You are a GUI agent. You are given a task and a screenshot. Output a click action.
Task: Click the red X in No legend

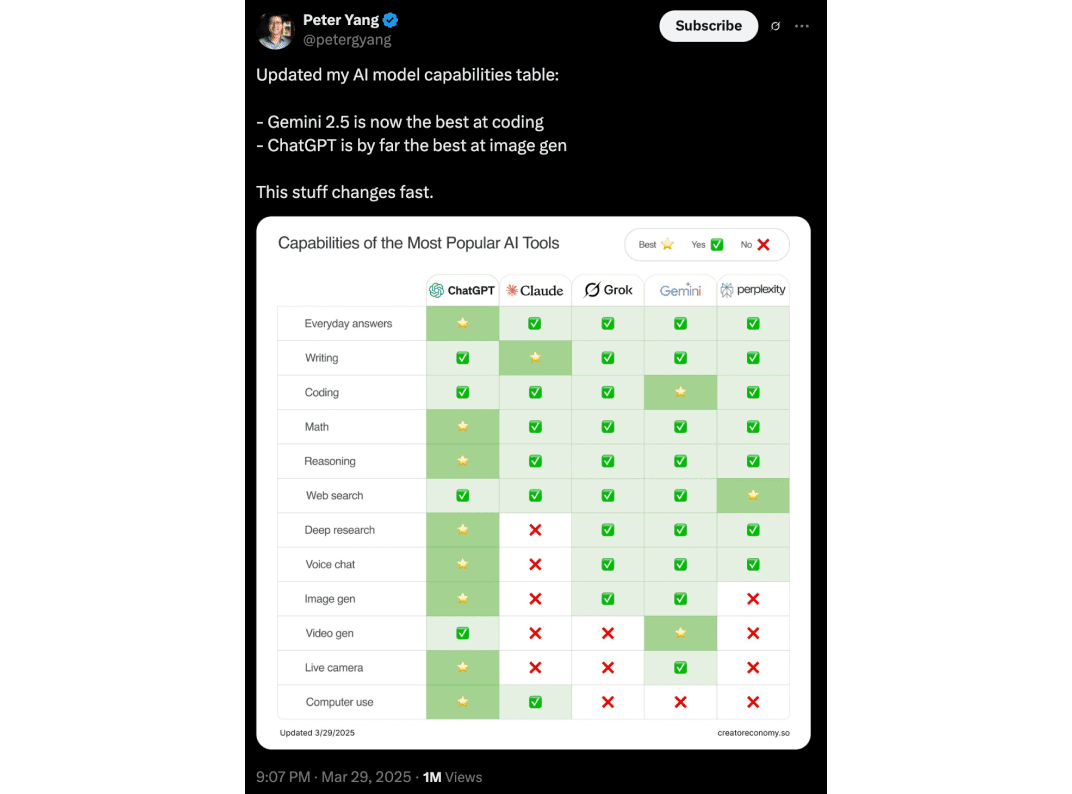(764, 244)
